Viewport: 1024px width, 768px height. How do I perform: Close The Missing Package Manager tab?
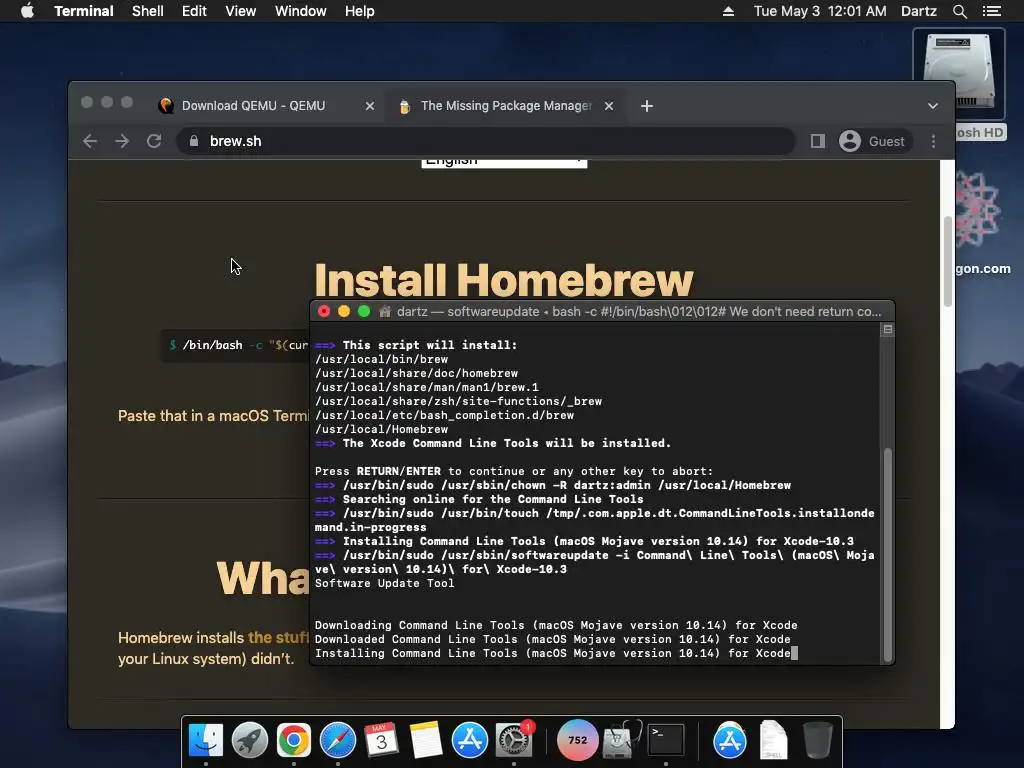(609, 106)
